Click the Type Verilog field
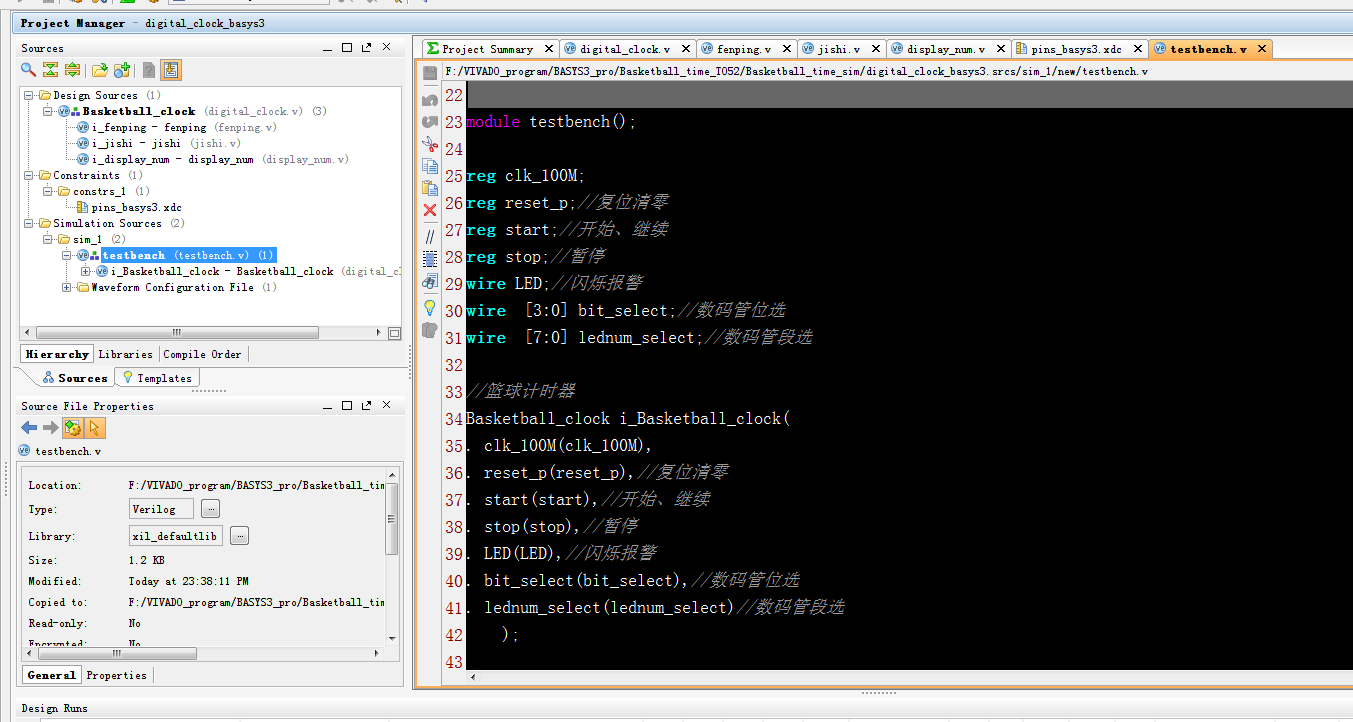 161,509
